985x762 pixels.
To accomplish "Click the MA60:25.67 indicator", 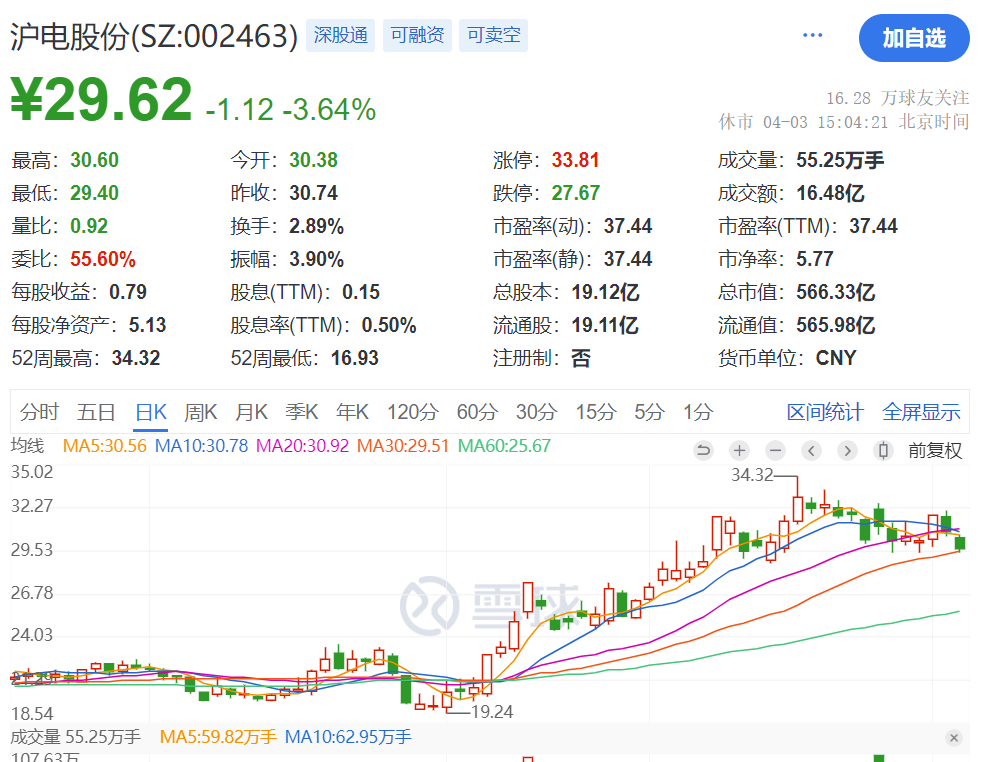I will [x=504, y=446].
